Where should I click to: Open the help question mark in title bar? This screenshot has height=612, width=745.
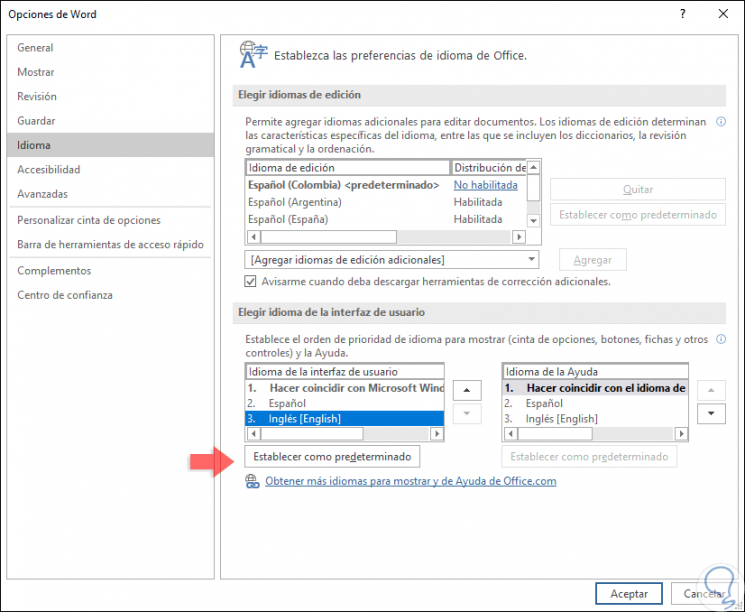(x=683, y=14)
